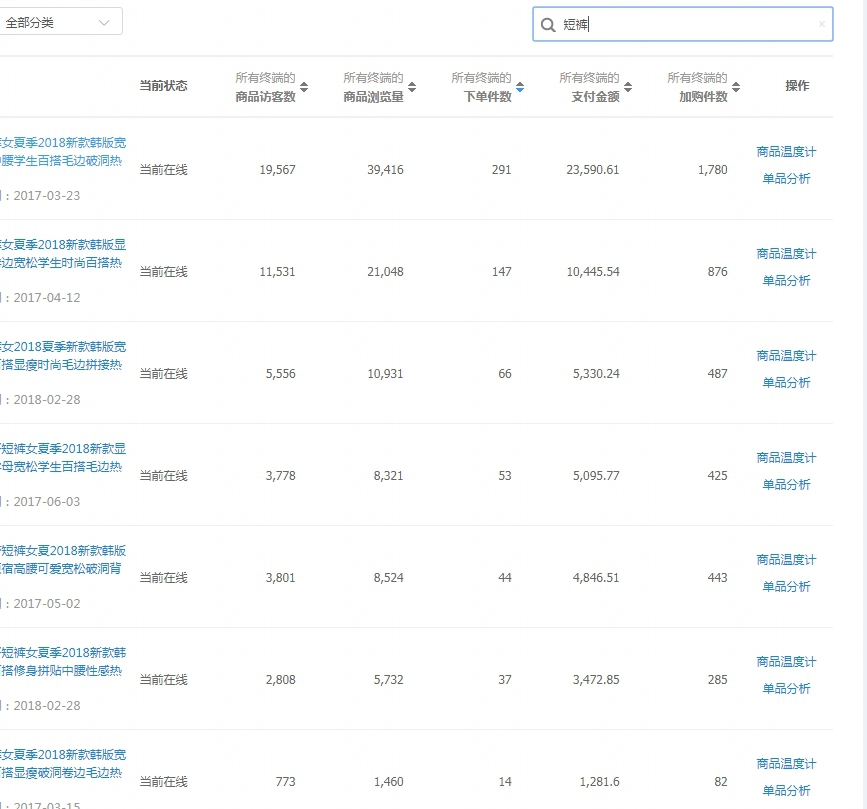Sort by 商品浏览量 arrow icon
Image resolution: width=867 pixels, height=809 pixels.
tap(412, 87)
